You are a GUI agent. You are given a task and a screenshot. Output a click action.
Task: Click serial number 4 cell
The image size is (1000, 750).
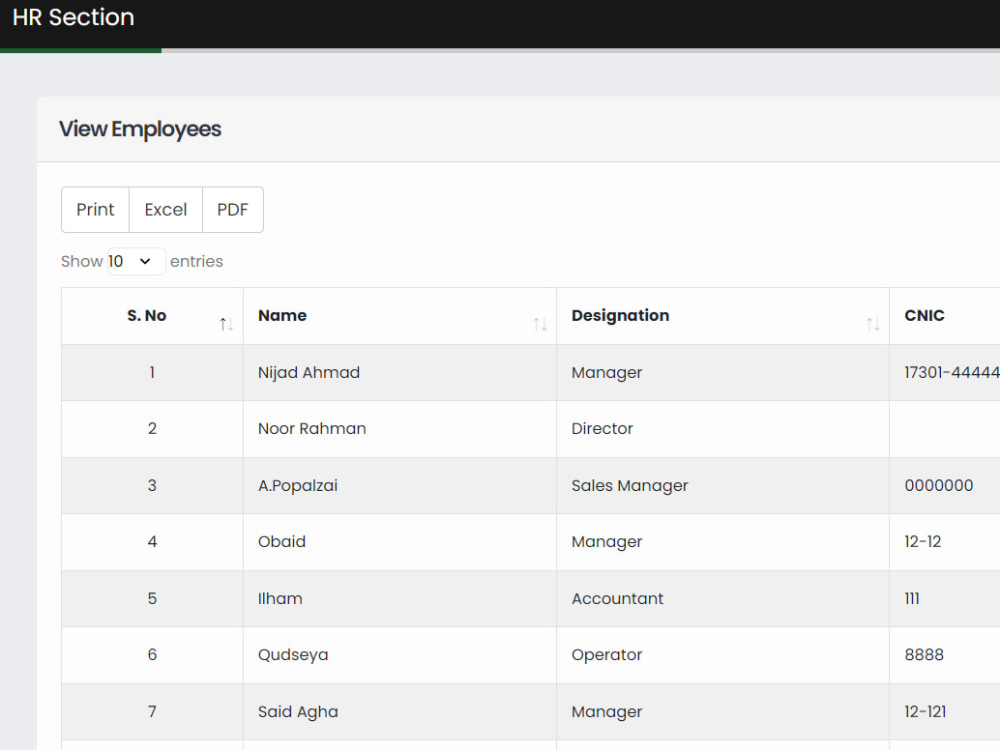(x=152, y=541)
